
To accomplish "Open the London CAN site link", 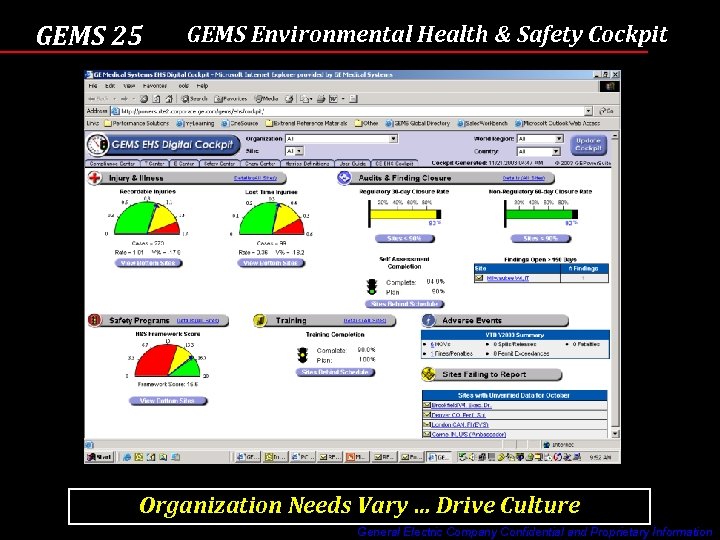I will pyautogui.click(x=460, y=424).
